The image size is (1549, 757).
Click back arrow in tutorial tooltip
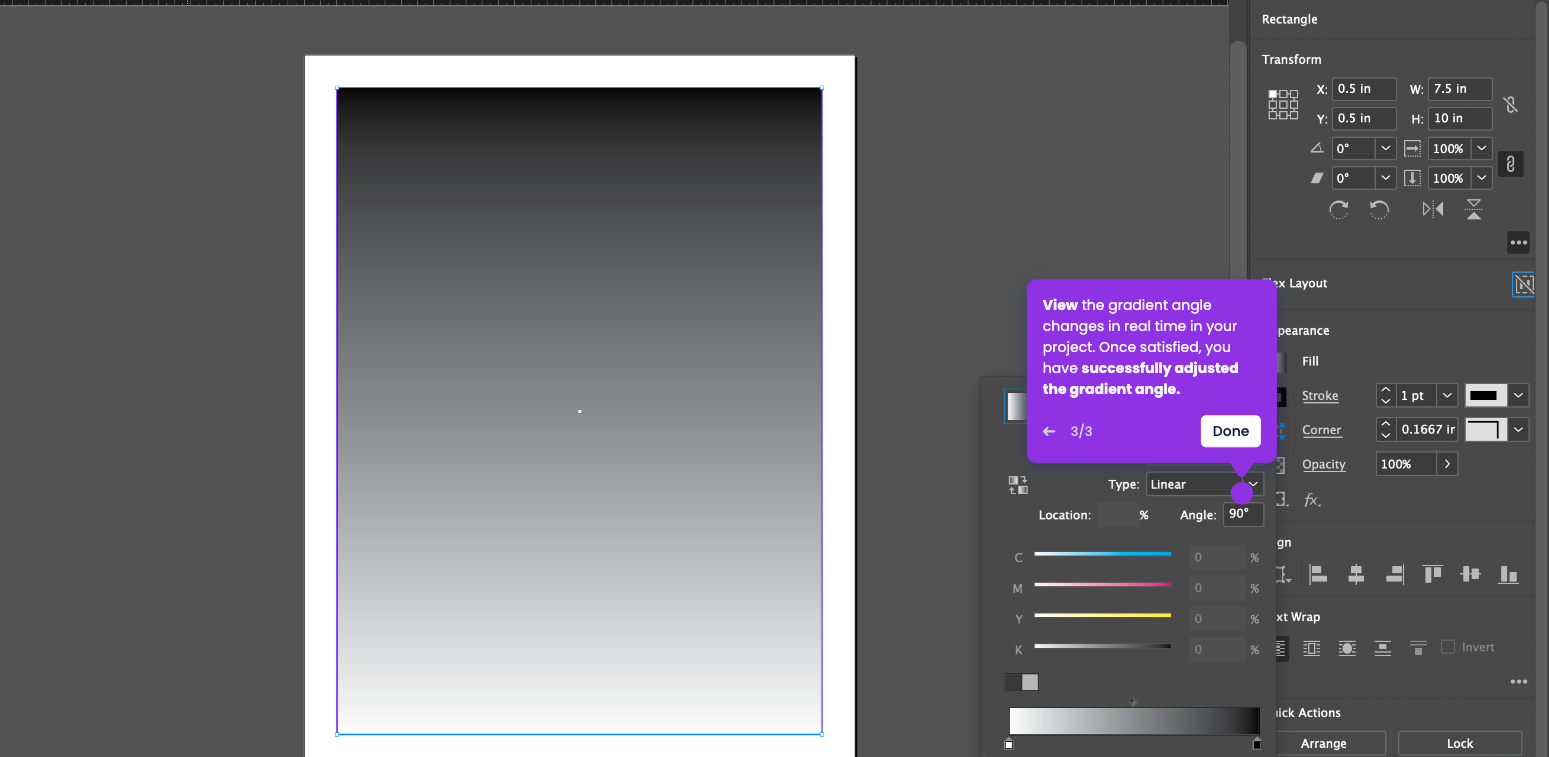(1049, 432)
